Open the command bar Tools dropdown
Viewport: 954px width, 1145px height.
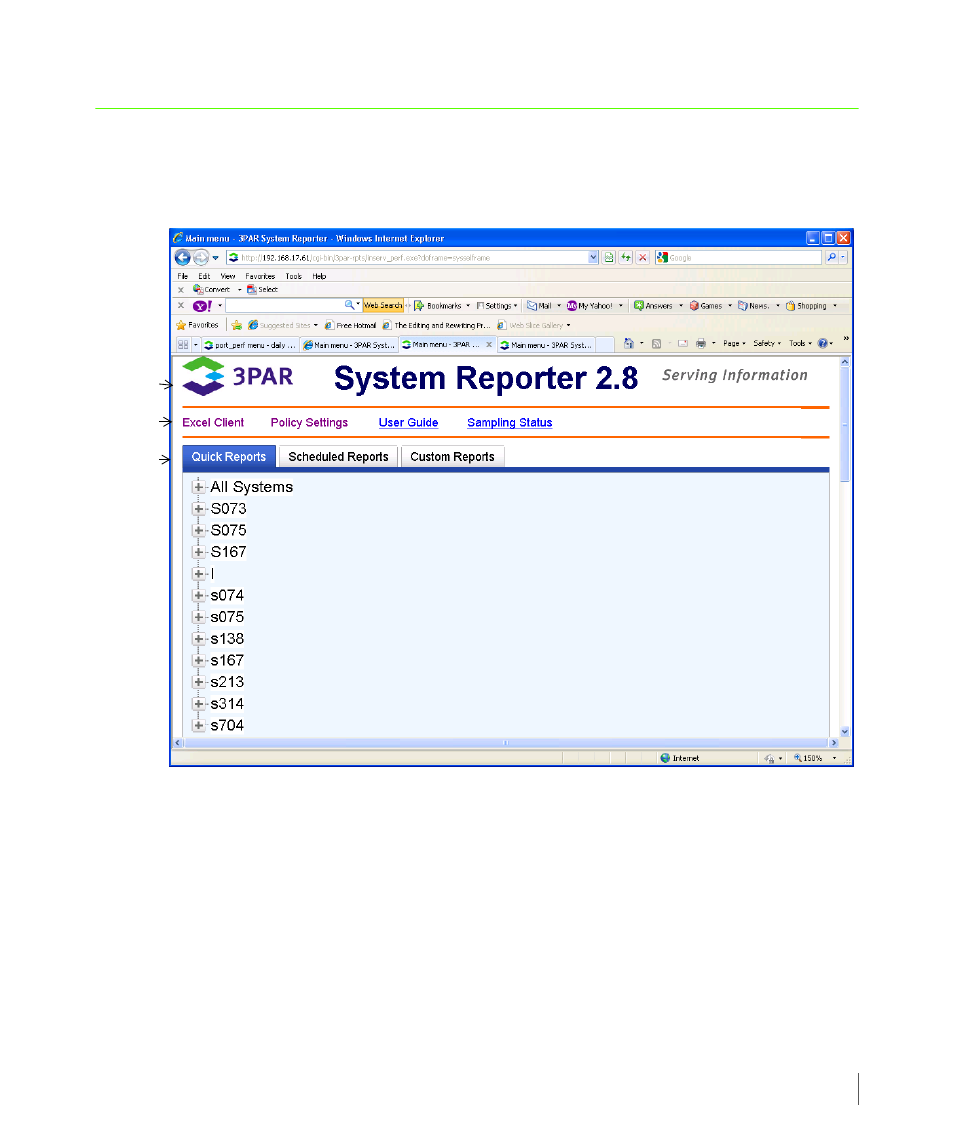pos(800,343)
